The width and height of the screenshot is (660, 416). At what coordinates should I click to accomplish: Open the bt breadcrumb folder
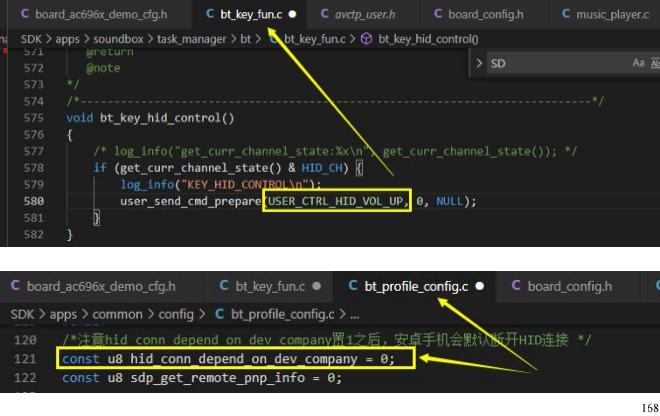pos(245,39)
